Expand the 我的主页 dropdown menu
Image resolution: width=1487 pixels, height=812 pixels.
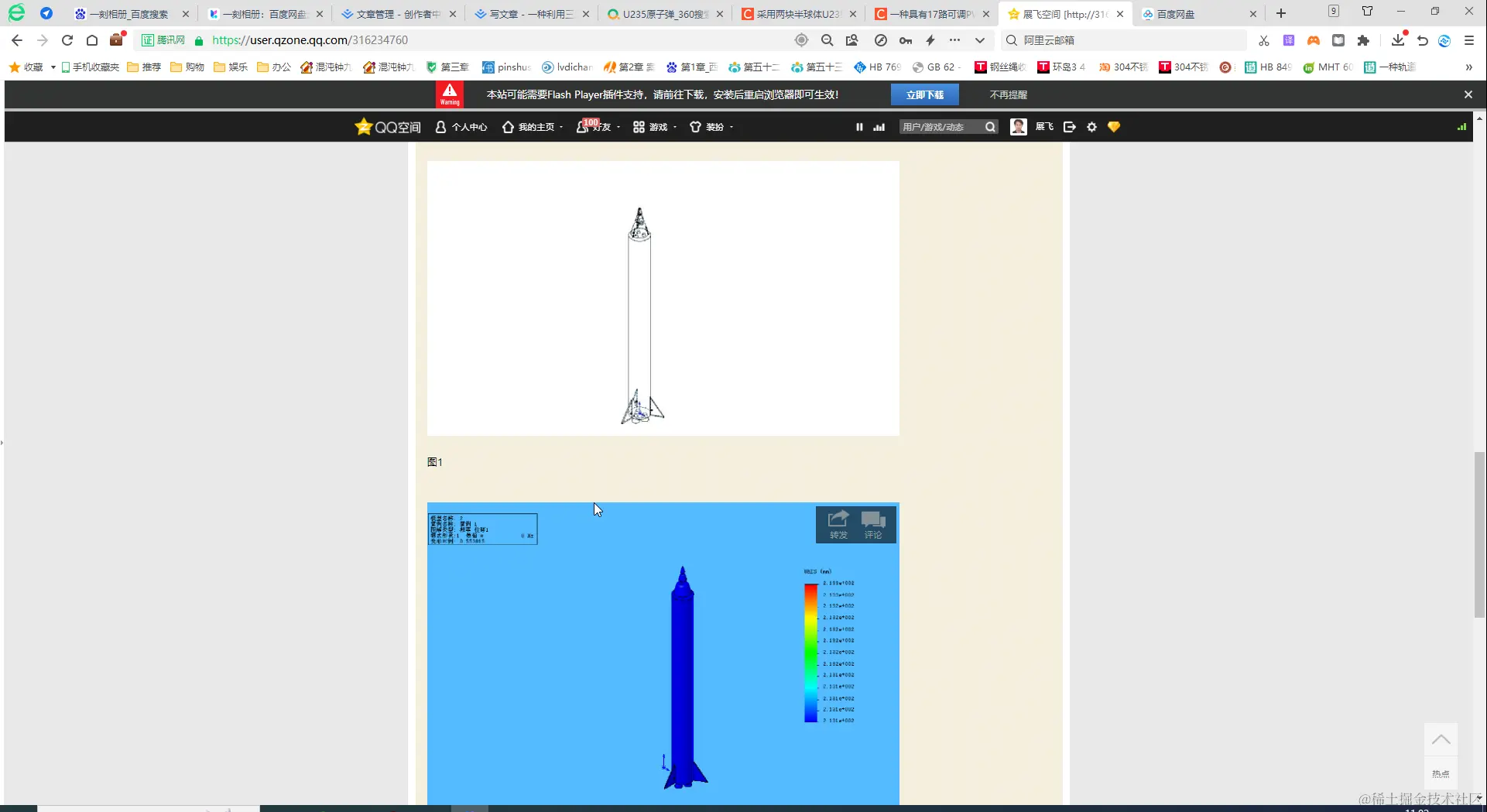point(561,127)
